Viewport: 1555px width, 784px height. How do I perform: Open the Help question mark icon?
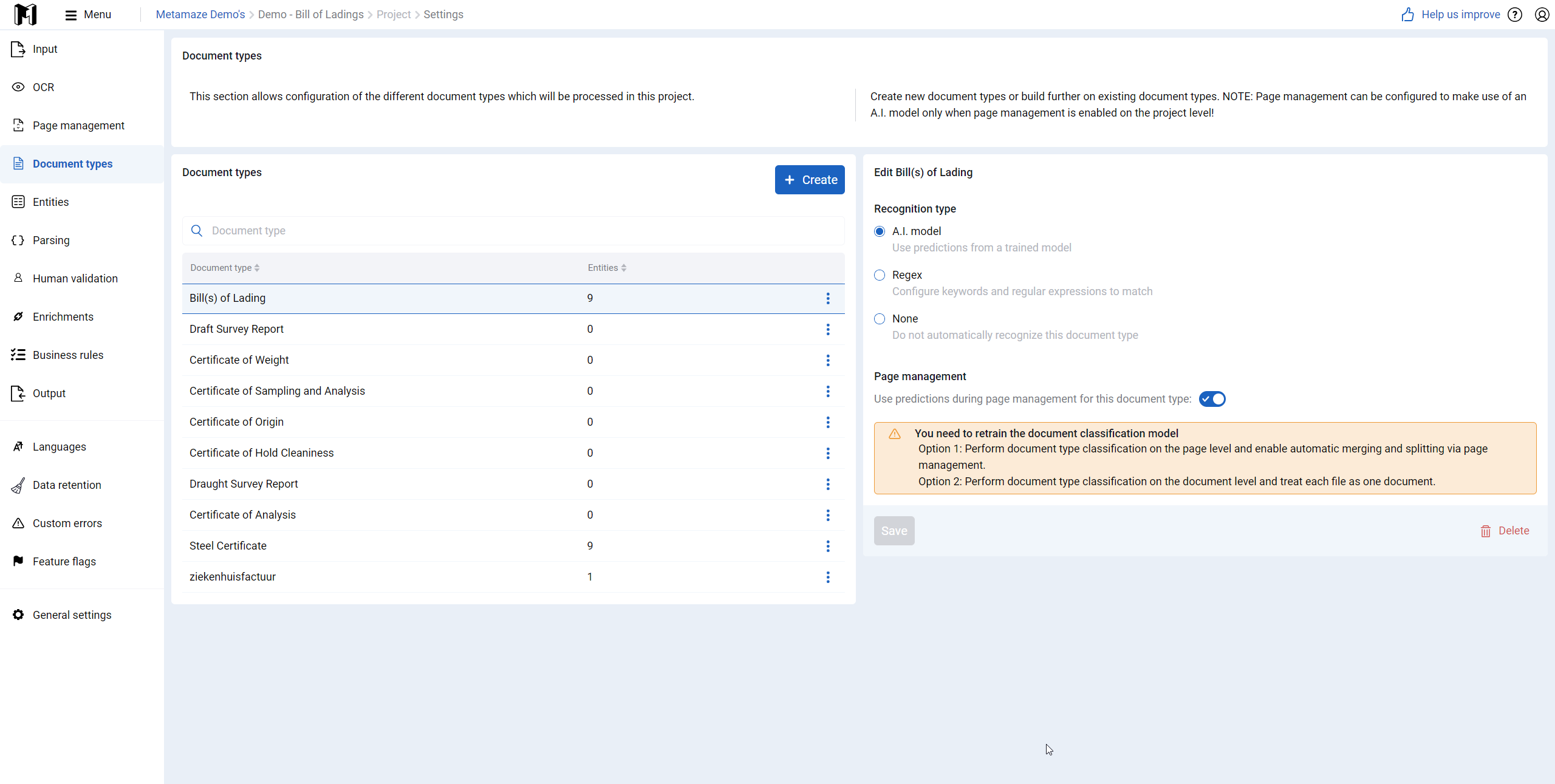tap(1515, 15)
